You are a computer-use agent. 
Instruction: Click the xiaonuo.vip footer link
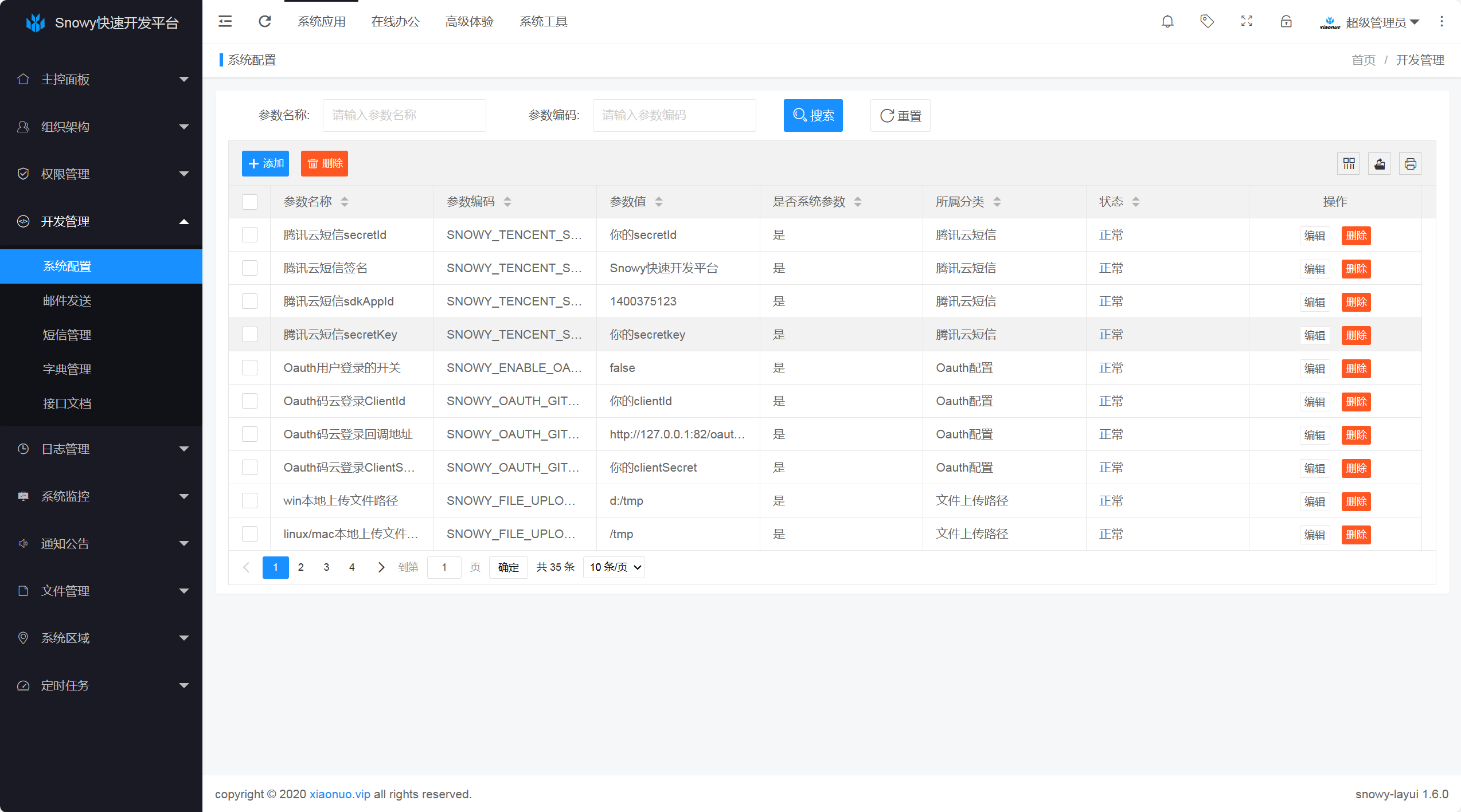[339, 794]
